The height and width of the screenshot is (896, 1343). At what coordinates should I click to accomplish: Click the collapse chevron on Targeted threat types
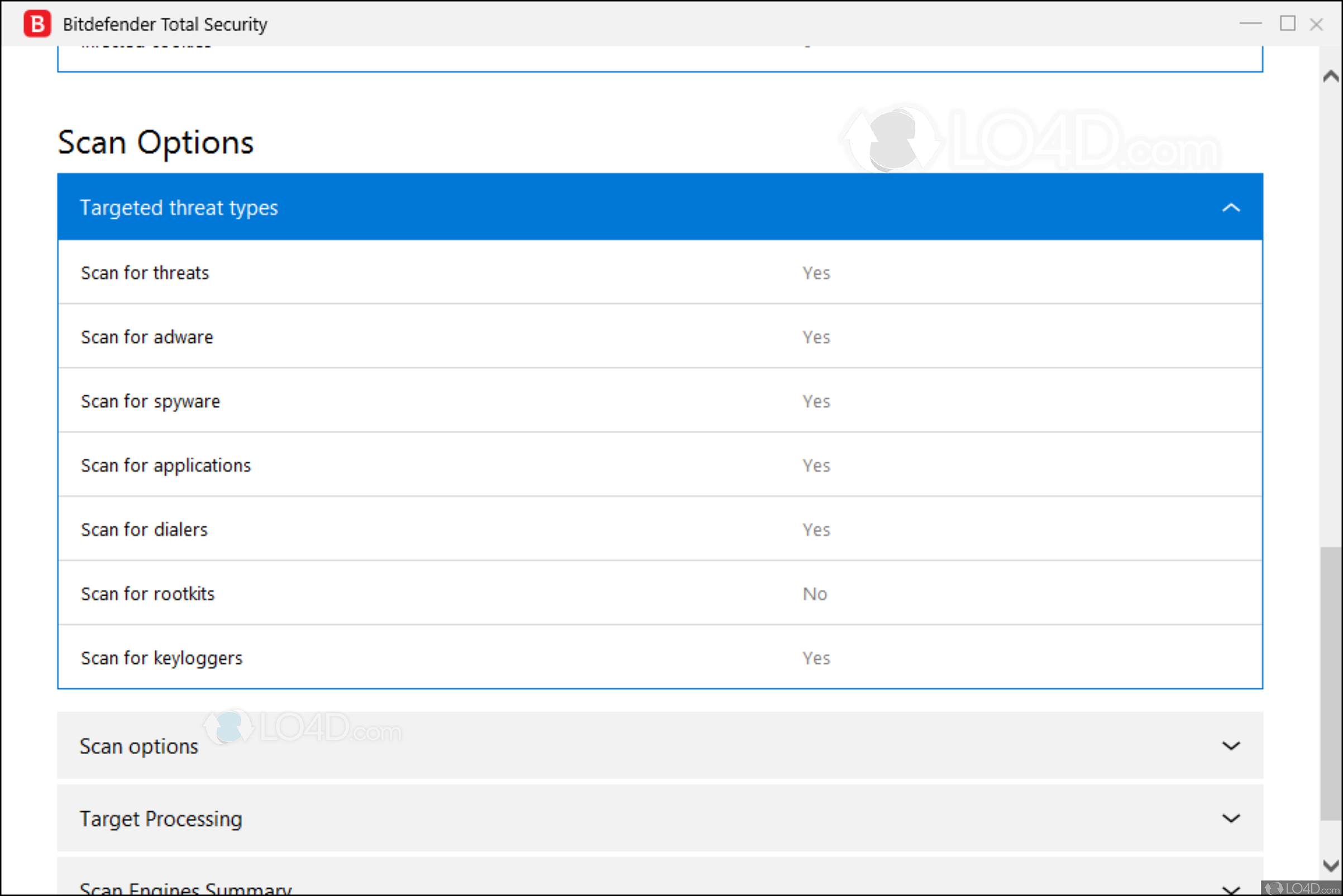[1231, 208]
